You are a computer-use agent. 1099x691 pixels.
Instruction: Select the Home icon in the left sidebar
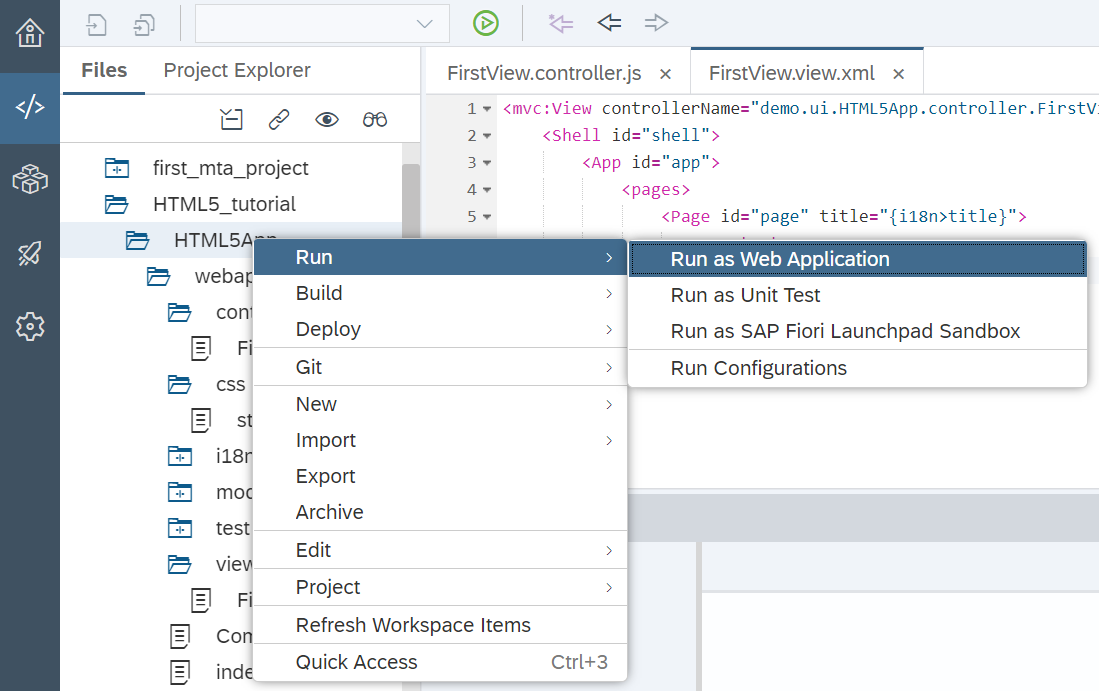tap(29, 33)
